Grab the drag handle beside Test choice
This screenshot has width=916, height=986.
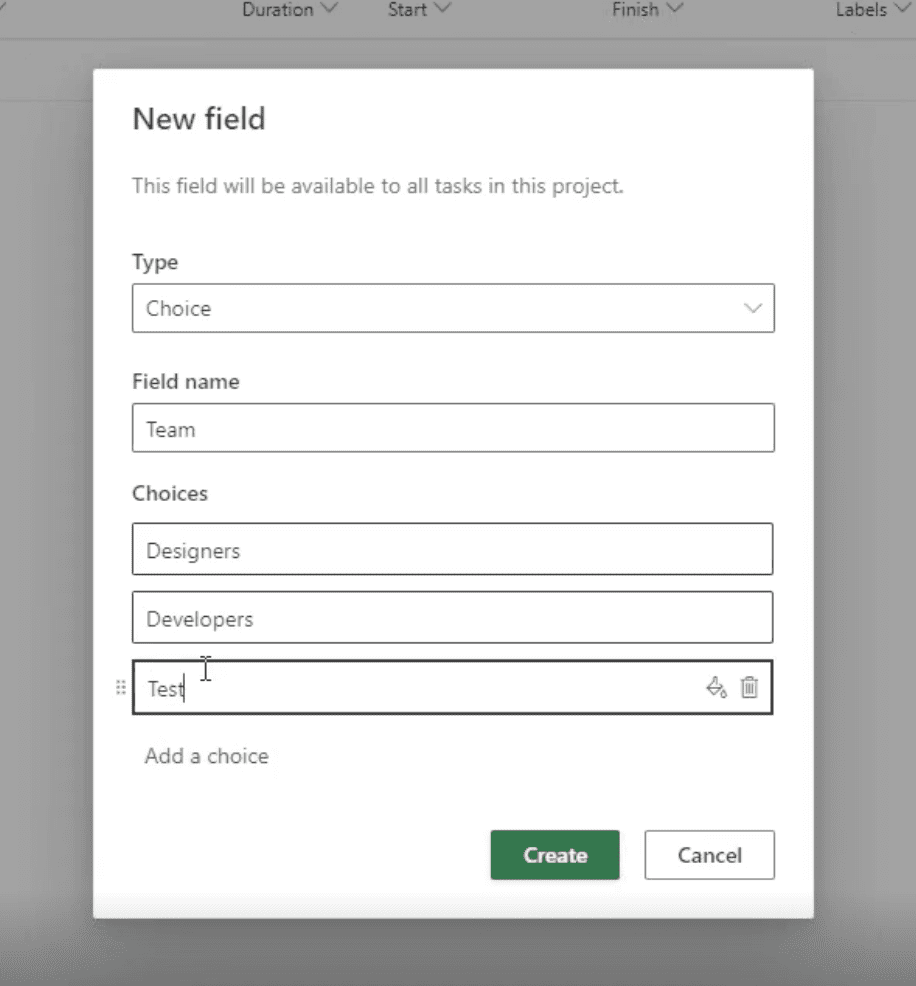121,687
